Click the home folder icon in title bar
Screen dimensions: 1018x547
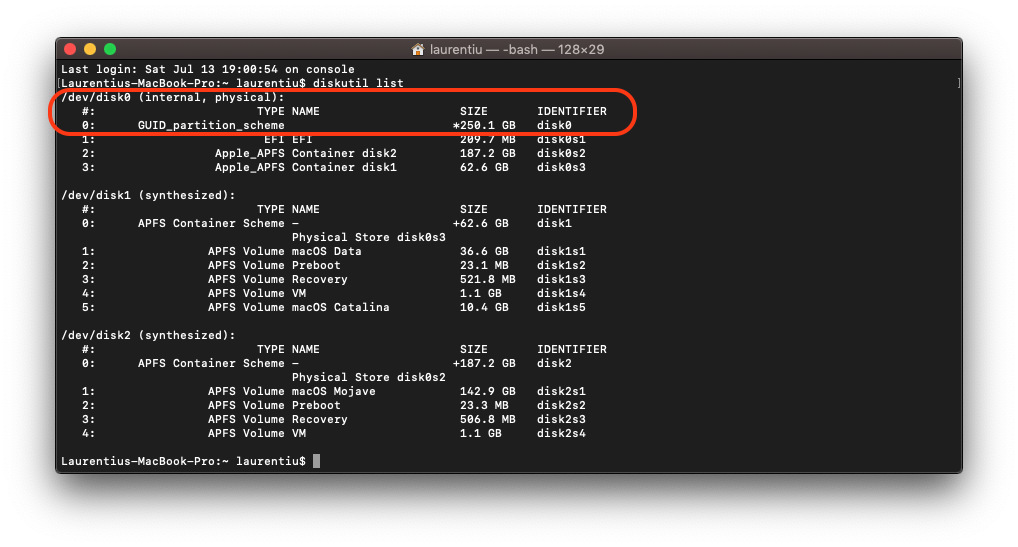[419, 49]
